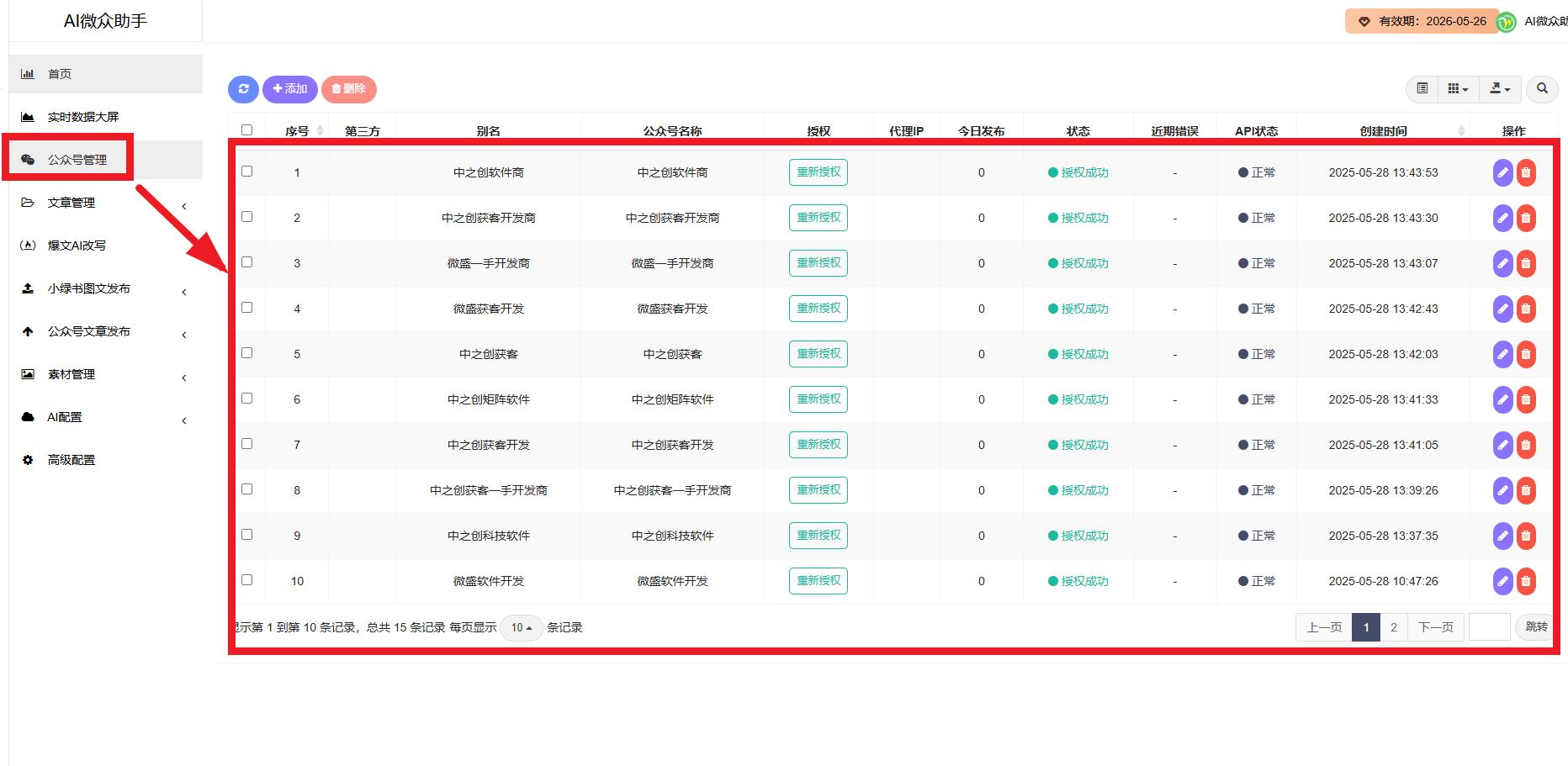Click the search magnifier icon
The height and width of the screenshot is (766, 1568).
tap(1542, 88)
